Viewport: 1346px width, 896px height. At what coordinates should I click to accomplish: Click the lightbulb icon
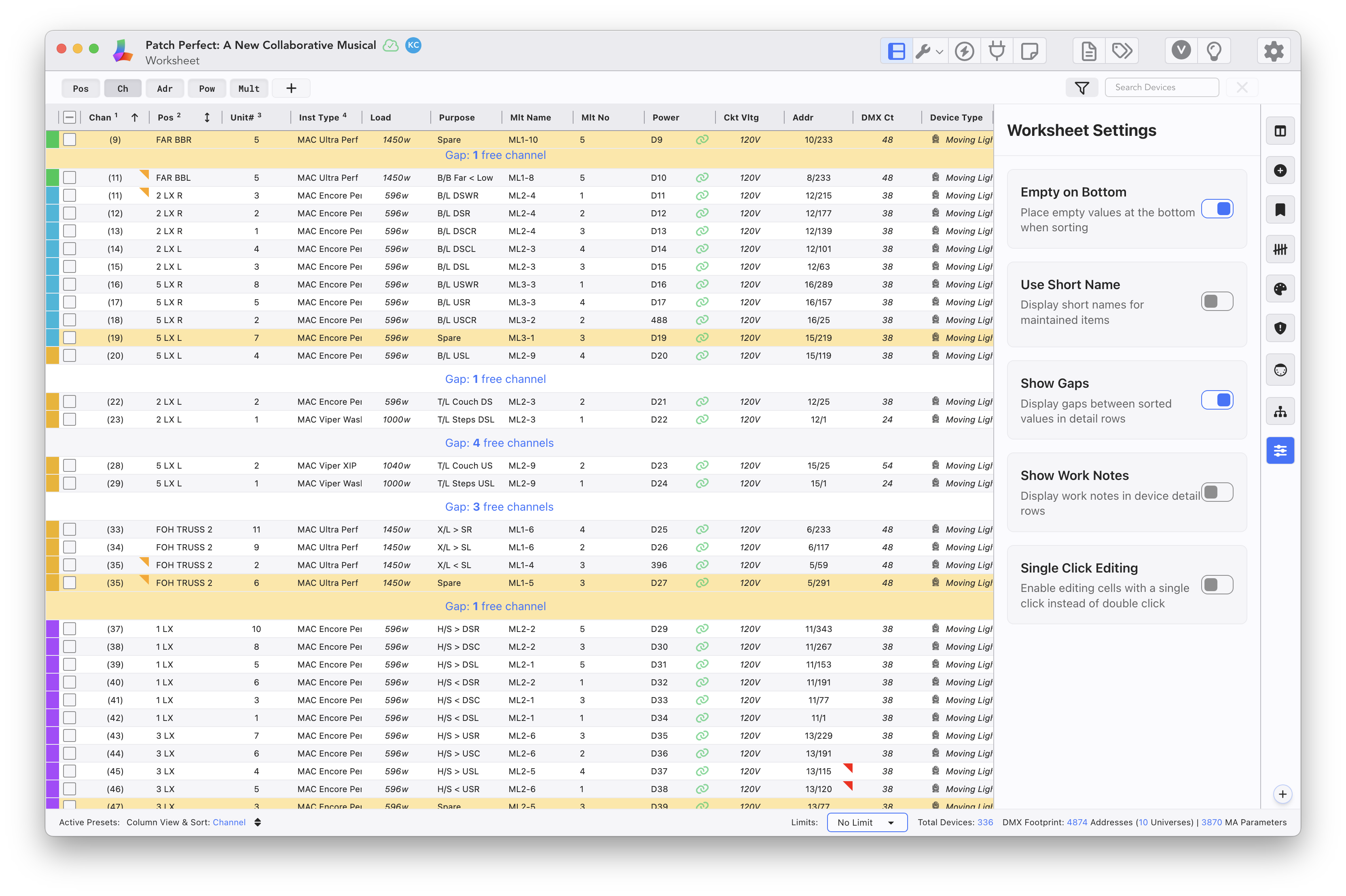click(x=1213, y=51)
